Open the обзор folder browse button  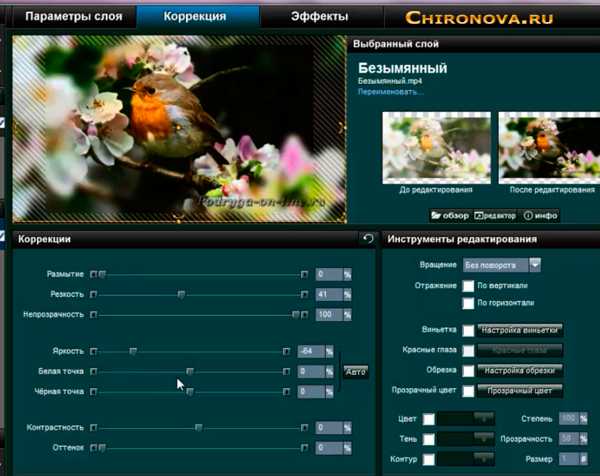pos(450,216)
